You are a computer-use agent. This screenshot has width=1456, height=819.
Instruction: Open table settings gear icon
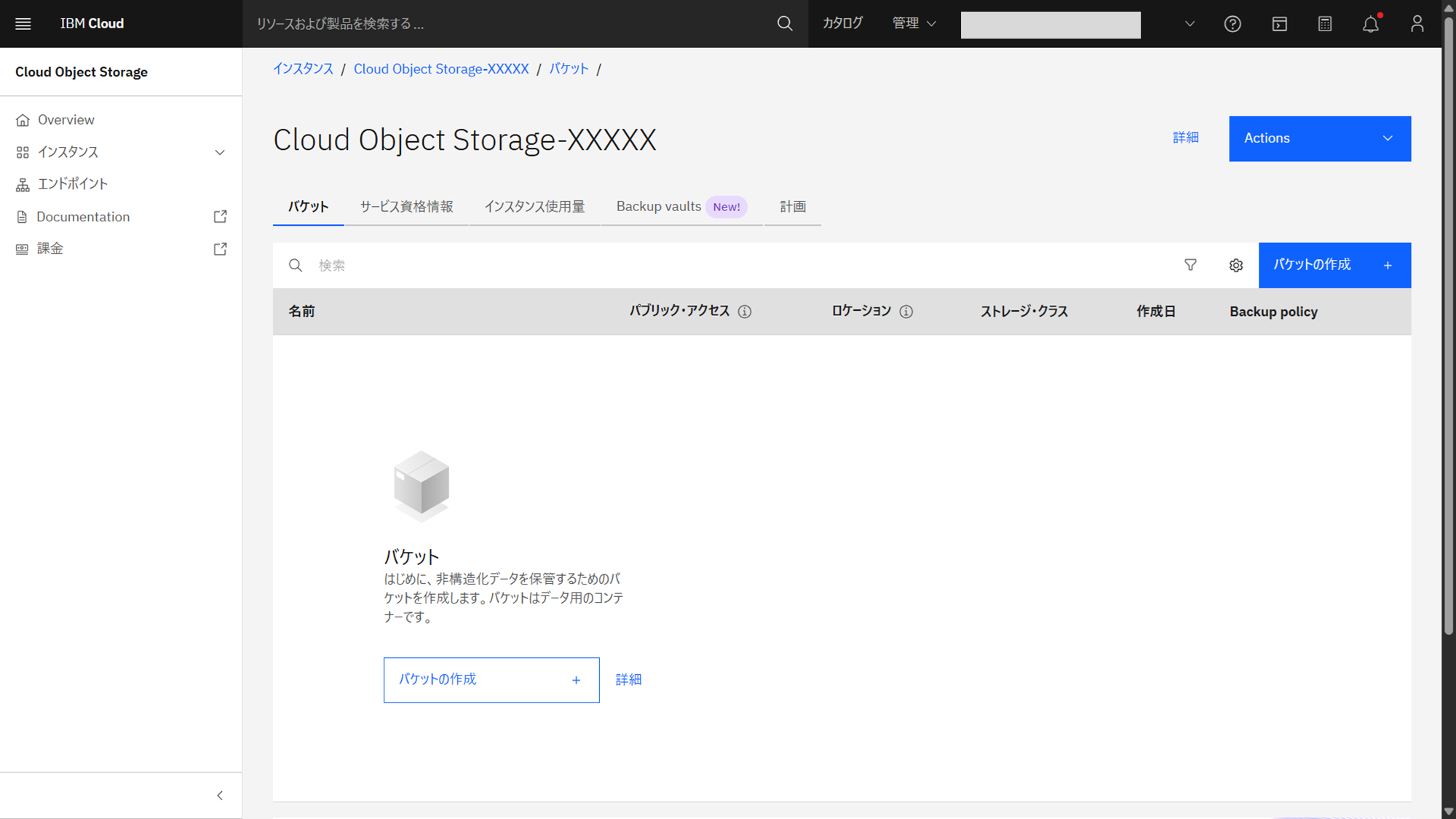[x=1235, y=265]
